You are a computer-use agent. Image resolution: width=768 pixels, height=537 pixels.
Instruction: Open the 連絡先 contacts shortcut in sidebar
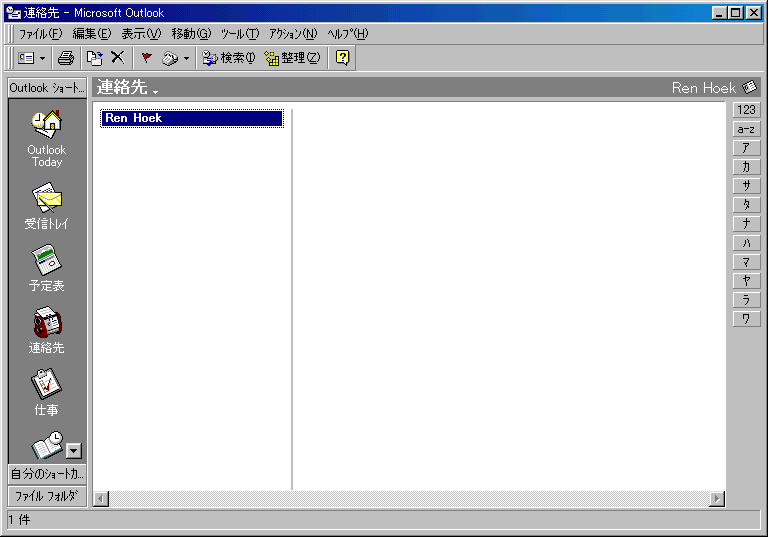tap(46, 330)
